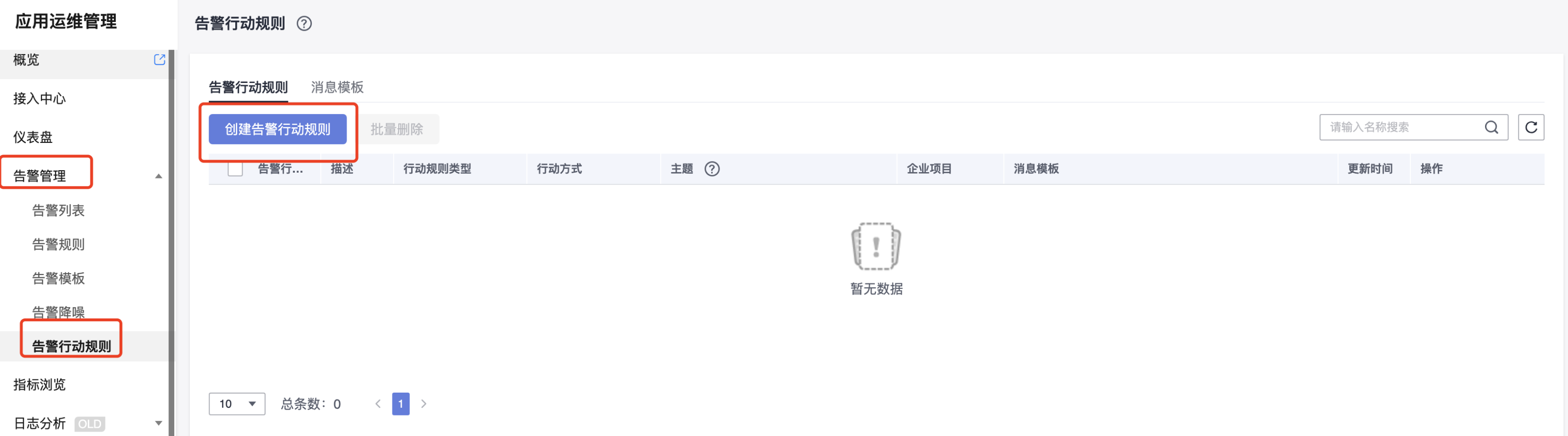Viewport: 1568px width, 436px height.
Task: Click the 批量删除 button
Action: pos(397,130)
